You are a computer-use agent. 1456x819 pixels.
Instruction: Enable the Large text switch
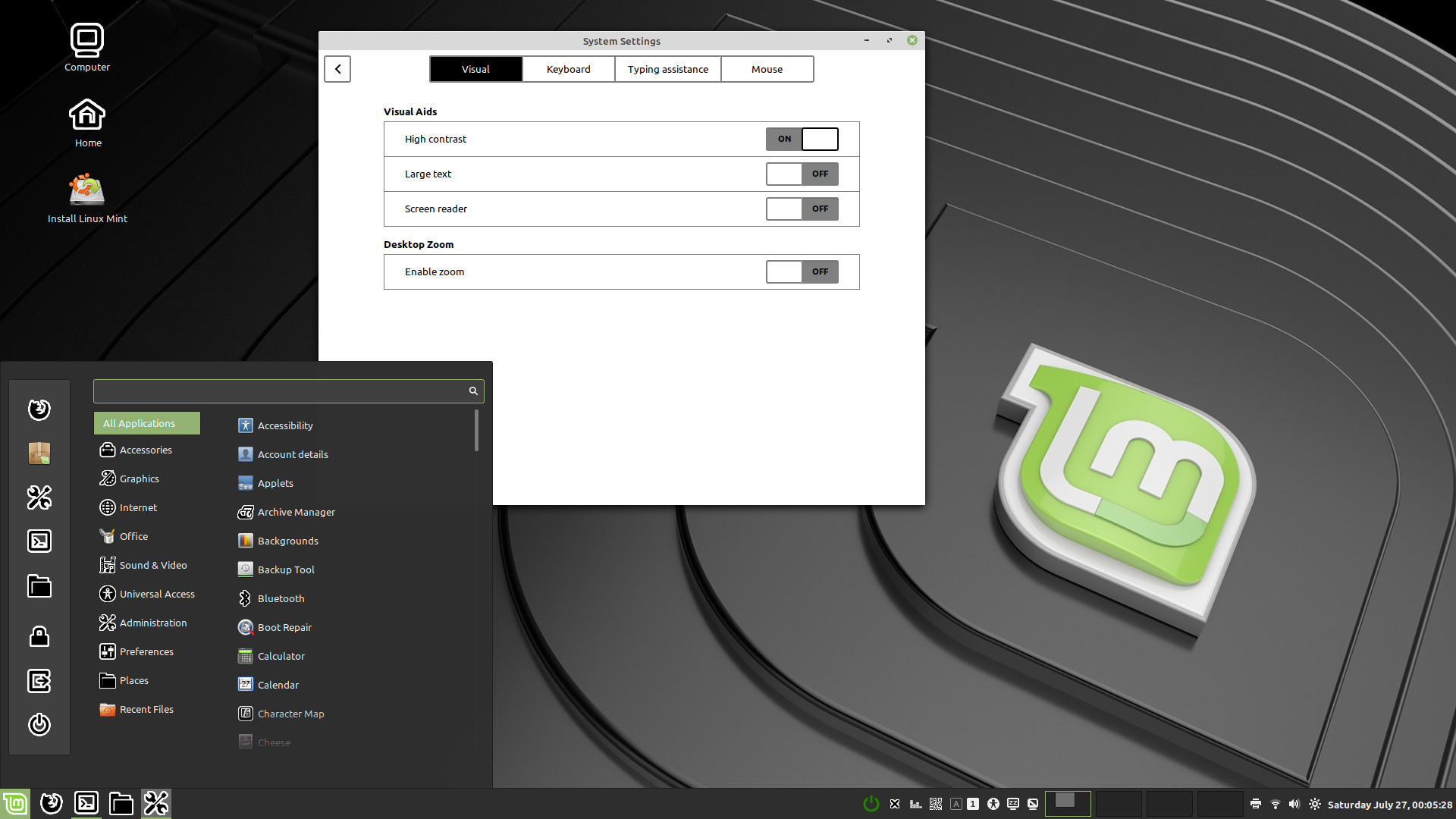point(802,174)
